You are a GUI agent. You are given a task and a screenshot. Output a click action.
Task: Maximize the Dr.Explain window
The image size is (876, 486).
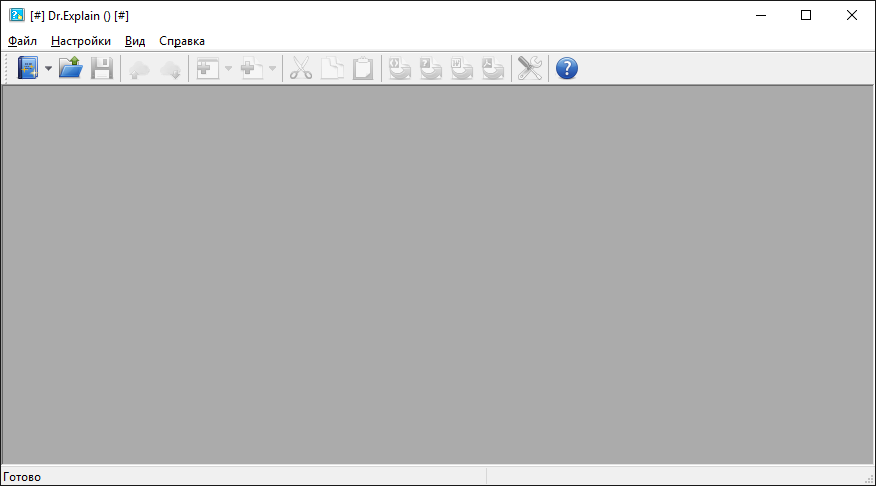point(806,15)
